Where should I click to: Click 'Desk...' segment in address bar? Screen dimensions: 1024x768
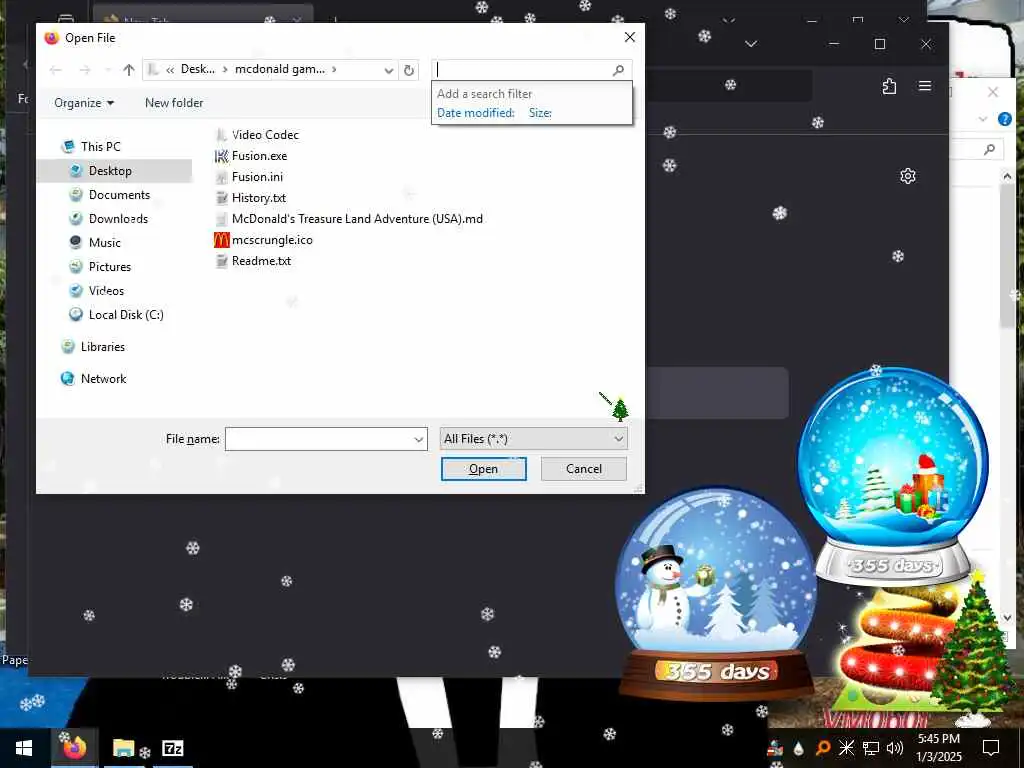(x=197, y=69)
